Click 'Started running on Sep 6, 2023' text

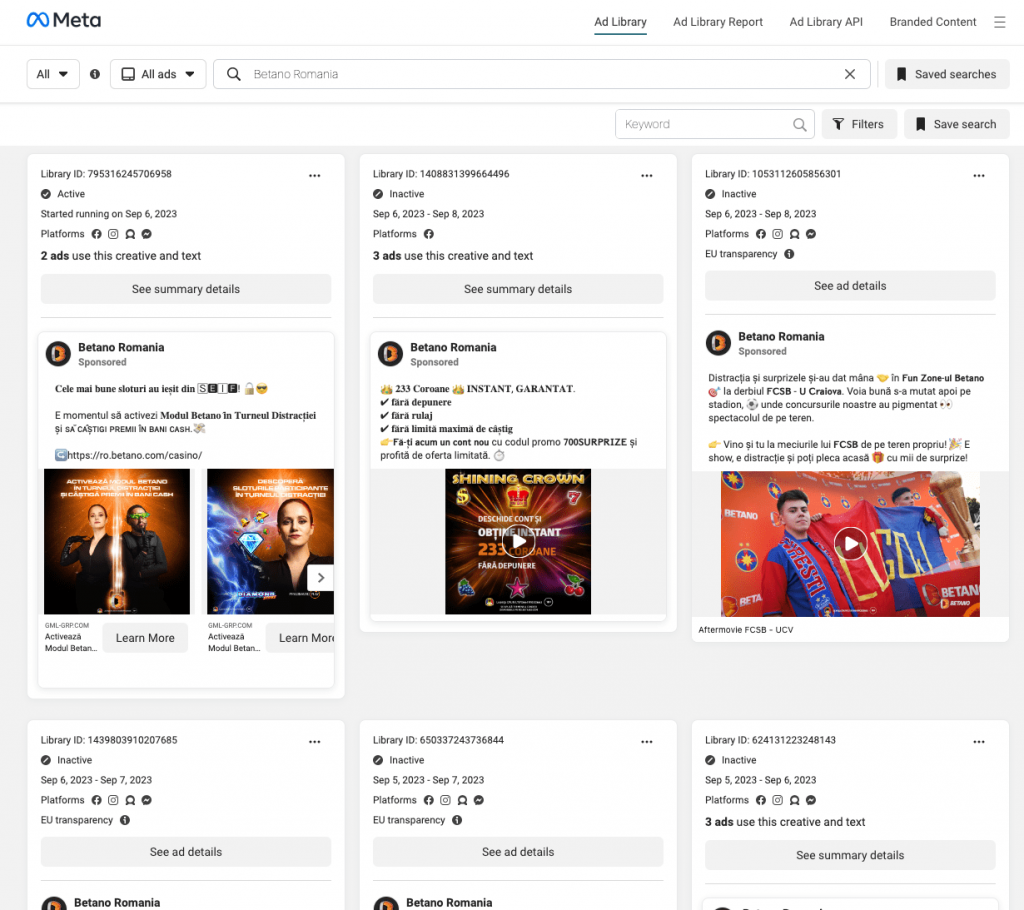point(108,214)
